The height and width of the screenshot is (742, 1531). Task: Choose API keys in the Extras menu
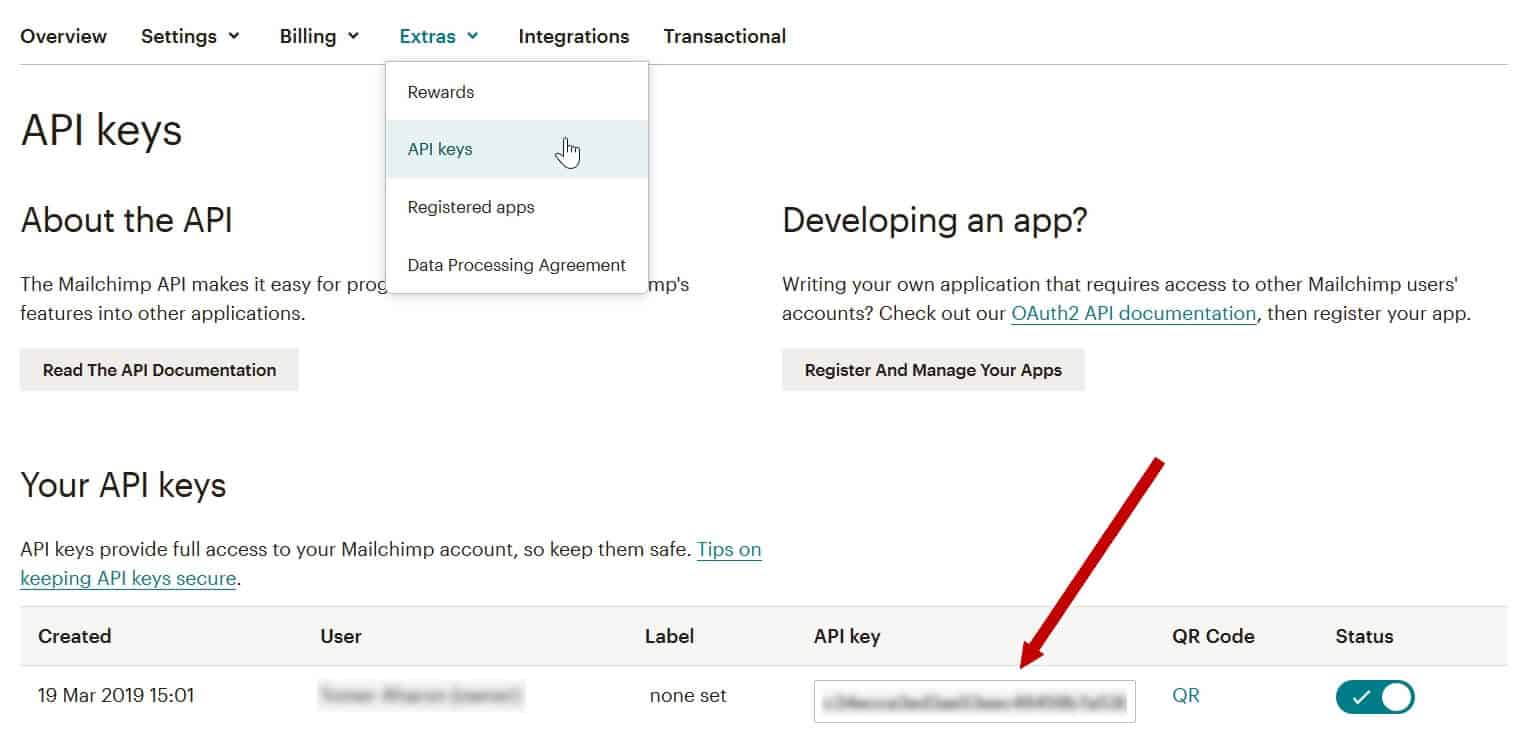(x=517, y=149)
